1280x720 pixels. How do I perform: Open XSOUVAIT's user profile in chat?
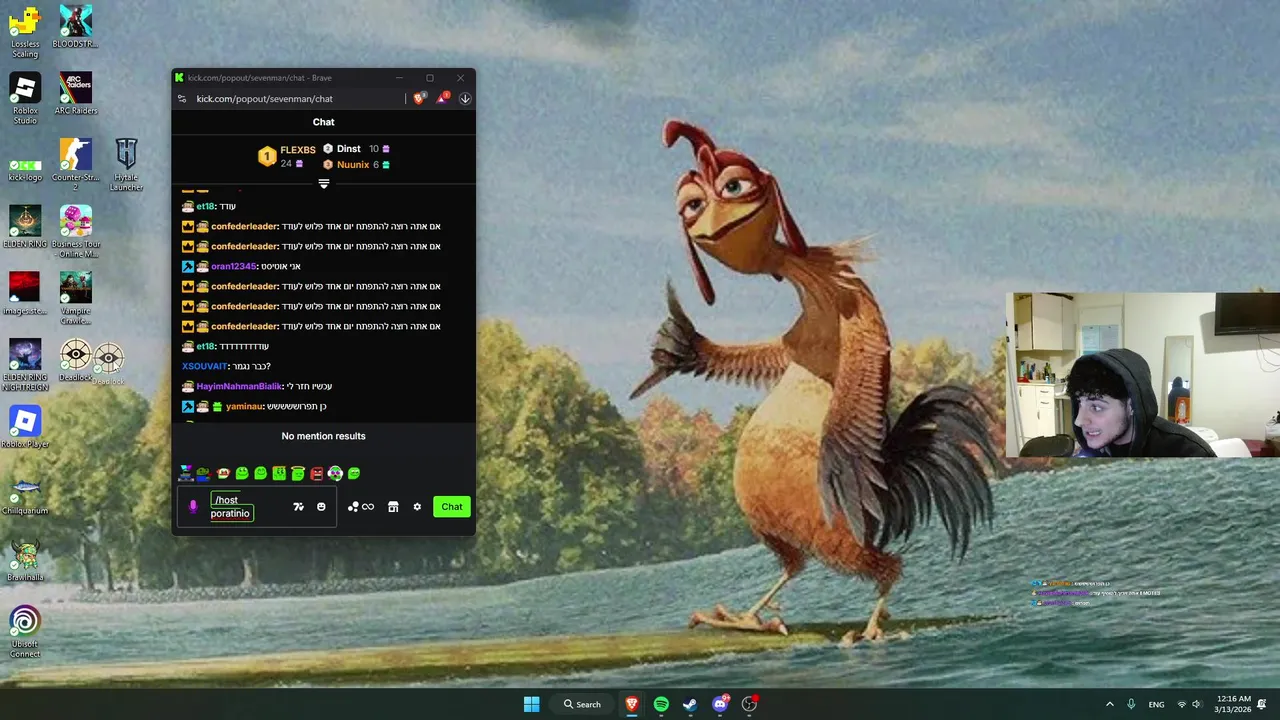[204, 366]
